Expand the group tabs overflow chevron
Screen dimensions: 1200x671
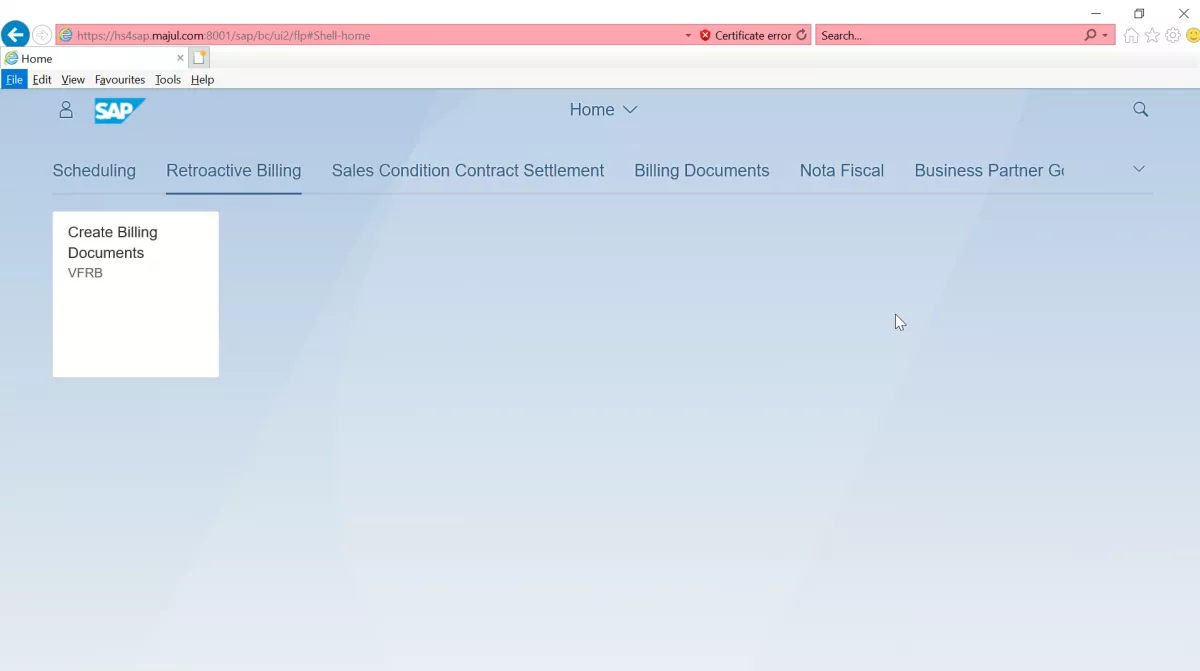1138,169
